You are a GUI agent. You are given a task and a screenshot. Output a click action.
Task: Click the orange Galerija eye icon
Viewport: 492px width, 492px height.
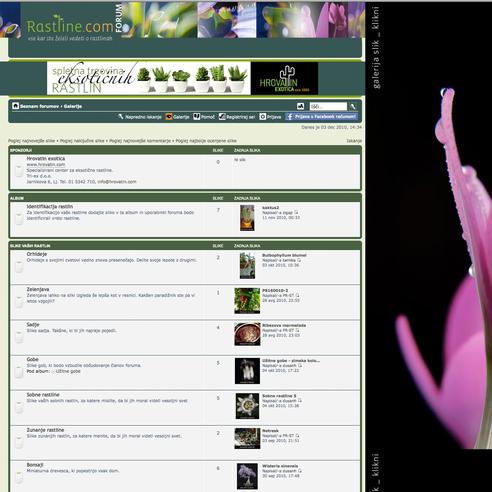[169, 117]
